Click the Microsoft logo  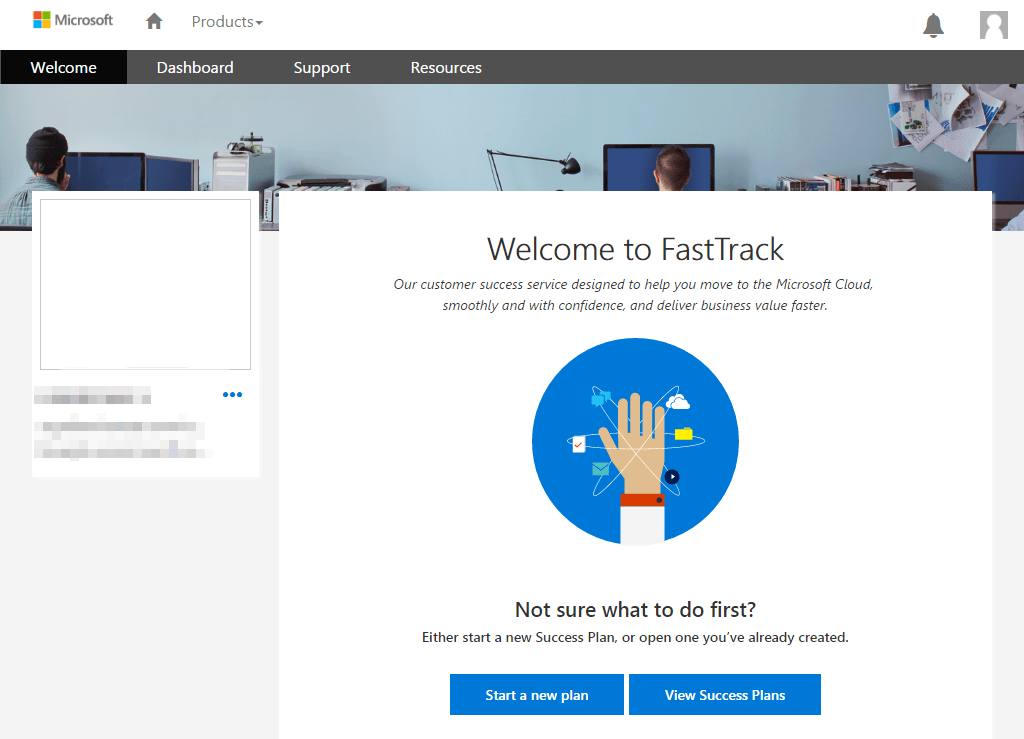[x=72, y=20]
